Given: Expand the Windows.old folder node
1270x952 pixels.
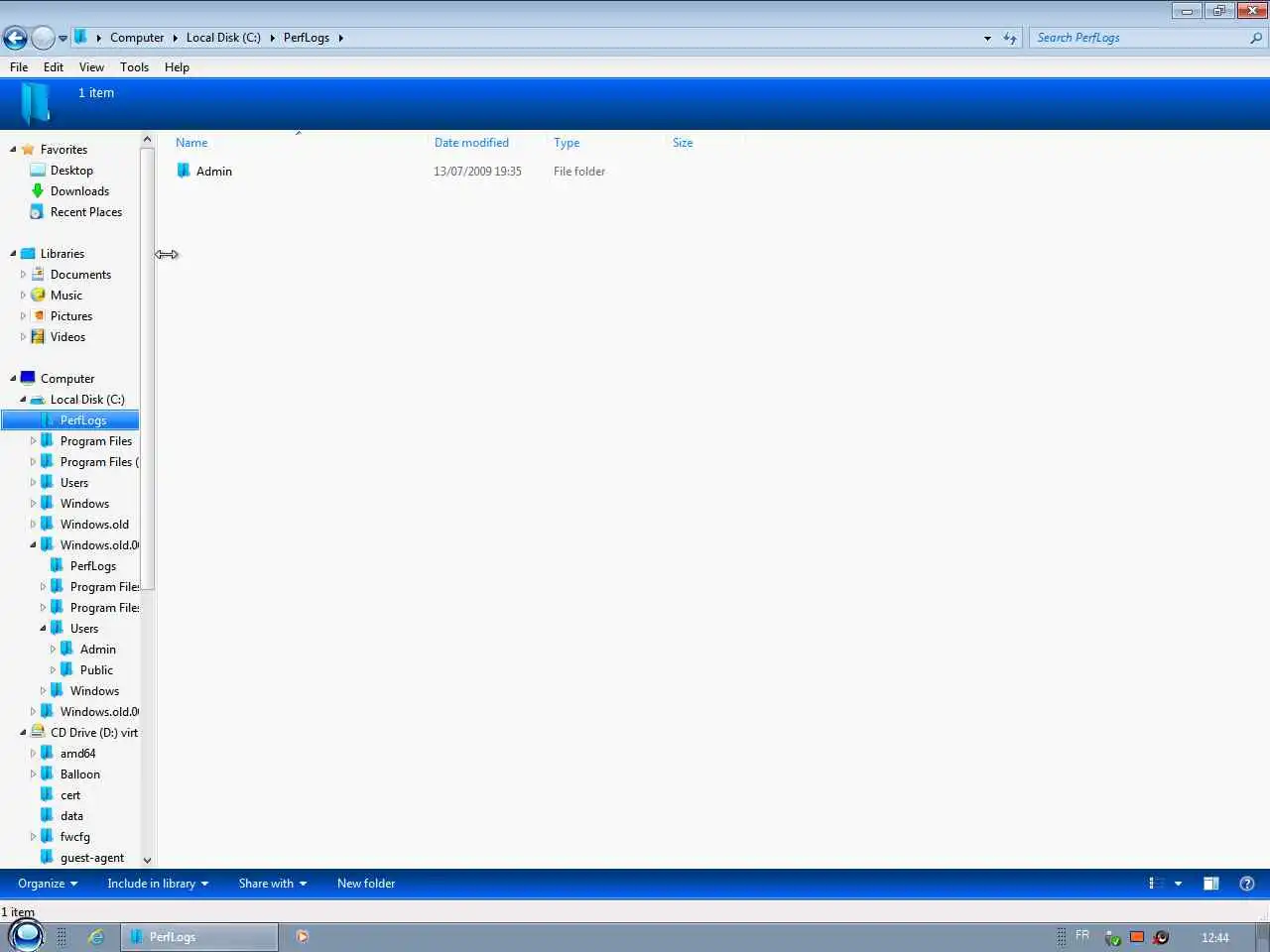Looking at the screenshot, I should coord(33,525).
